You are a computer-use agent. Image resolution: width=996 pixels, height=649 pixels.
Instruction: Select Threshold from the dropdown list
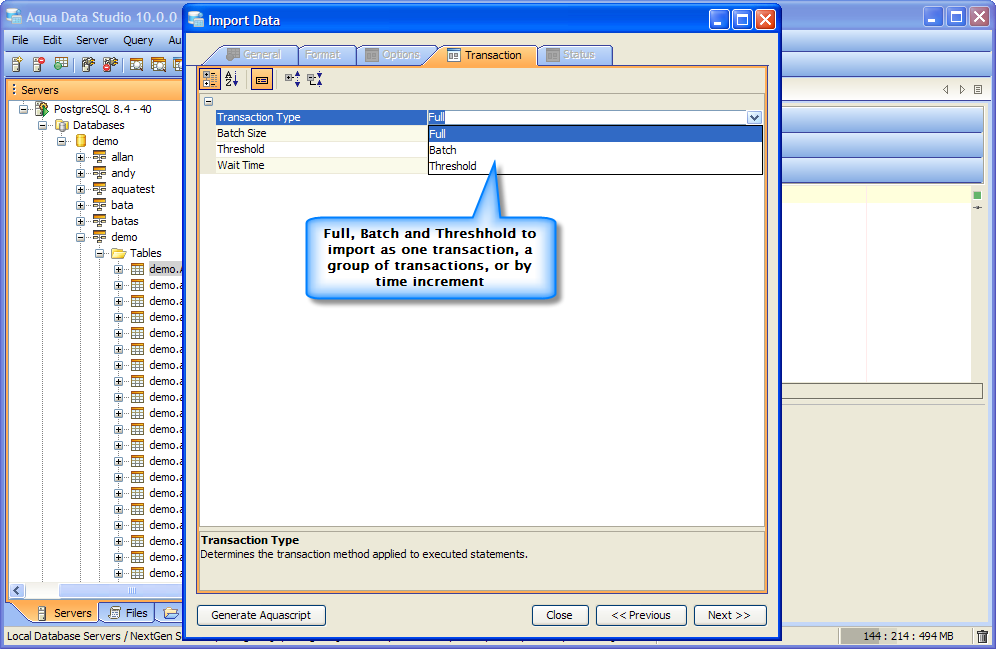click(595, 166)
